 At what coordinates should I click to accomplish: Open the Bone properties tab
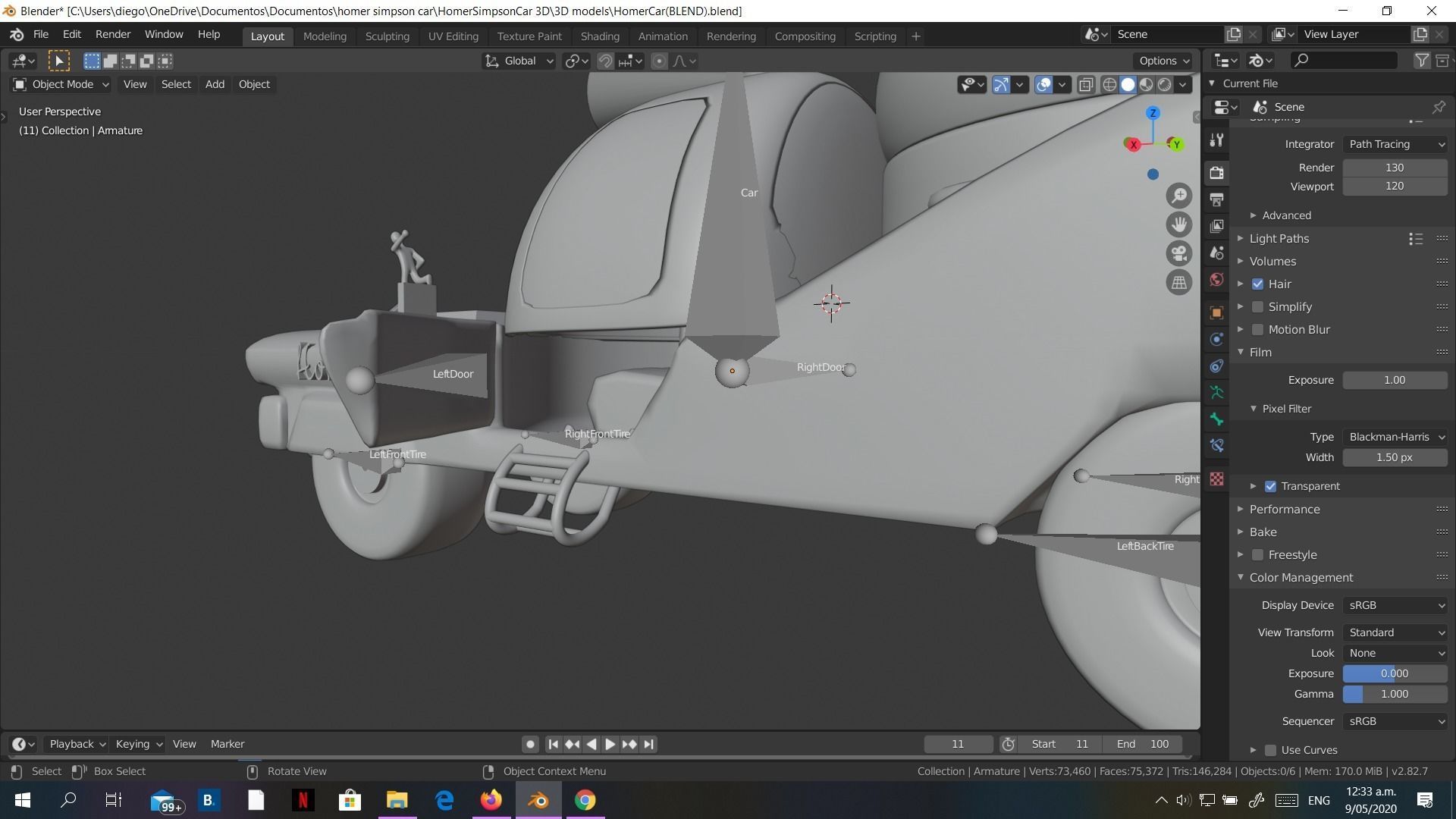pos(1216,419)
